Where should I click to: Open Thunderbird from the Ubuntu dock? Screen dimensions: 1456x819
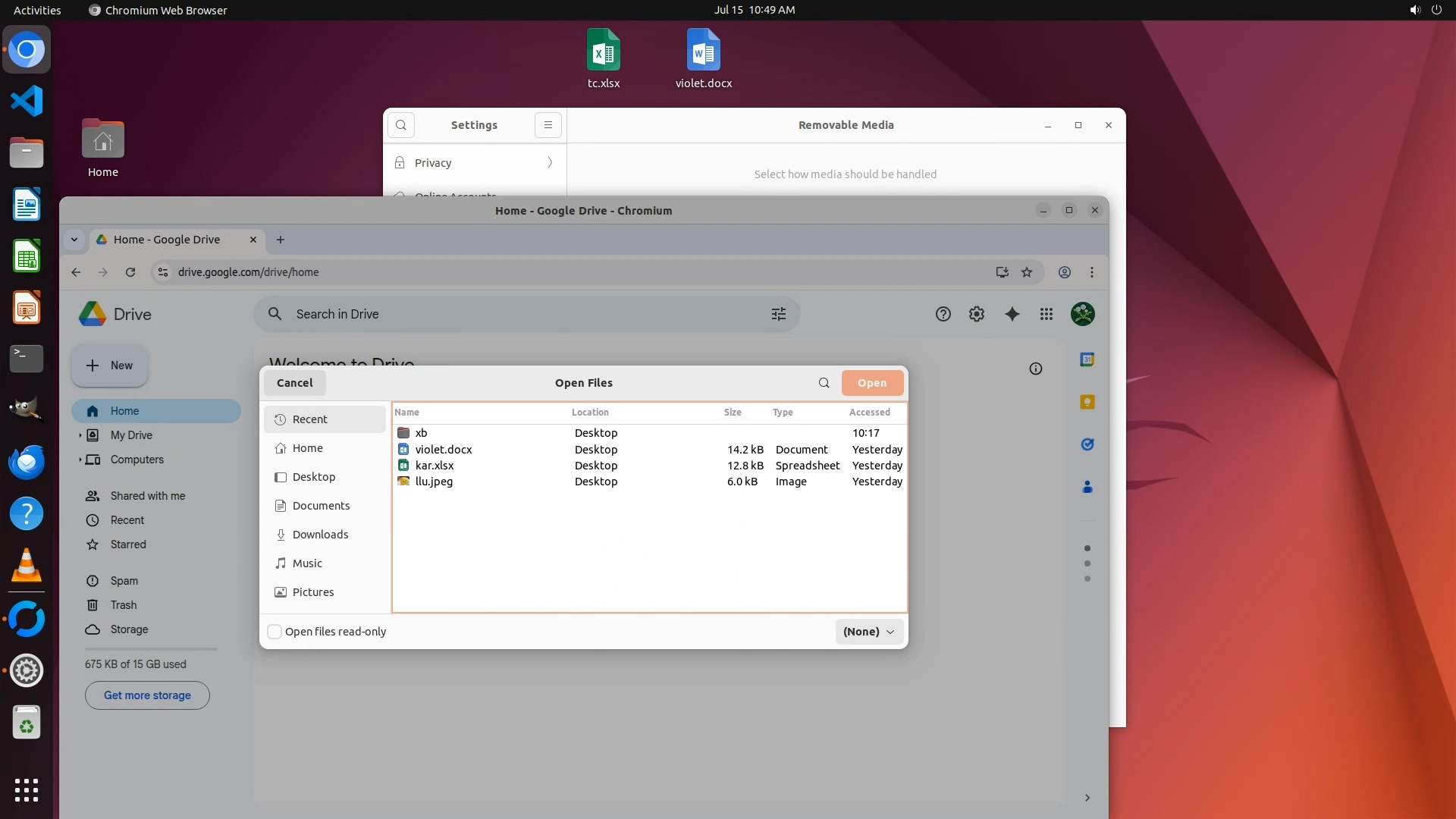pyautogui.click(x=27, y=462)
